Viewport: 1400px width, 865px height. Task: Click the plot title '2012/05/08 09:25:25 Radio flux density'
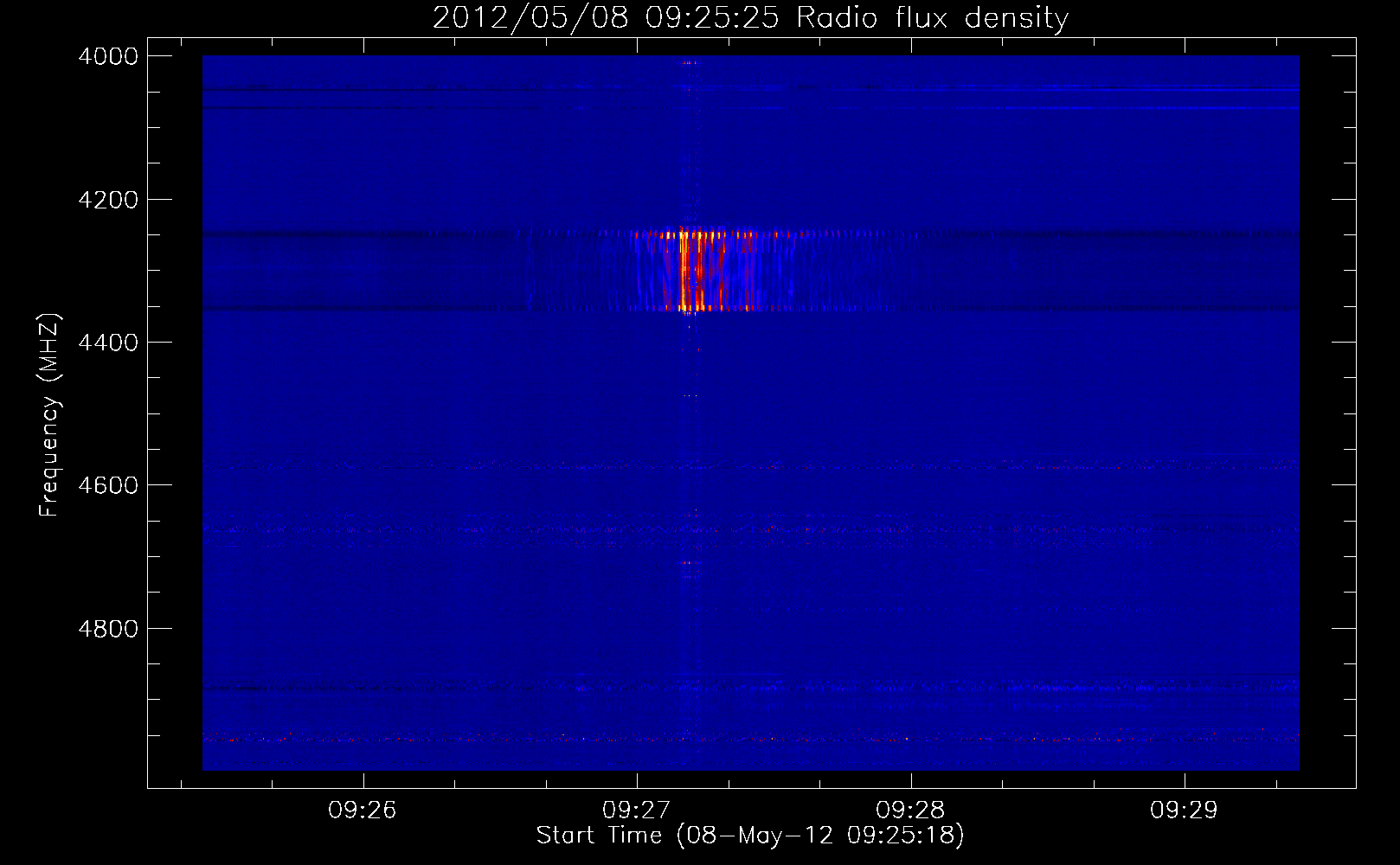[750, 17]
